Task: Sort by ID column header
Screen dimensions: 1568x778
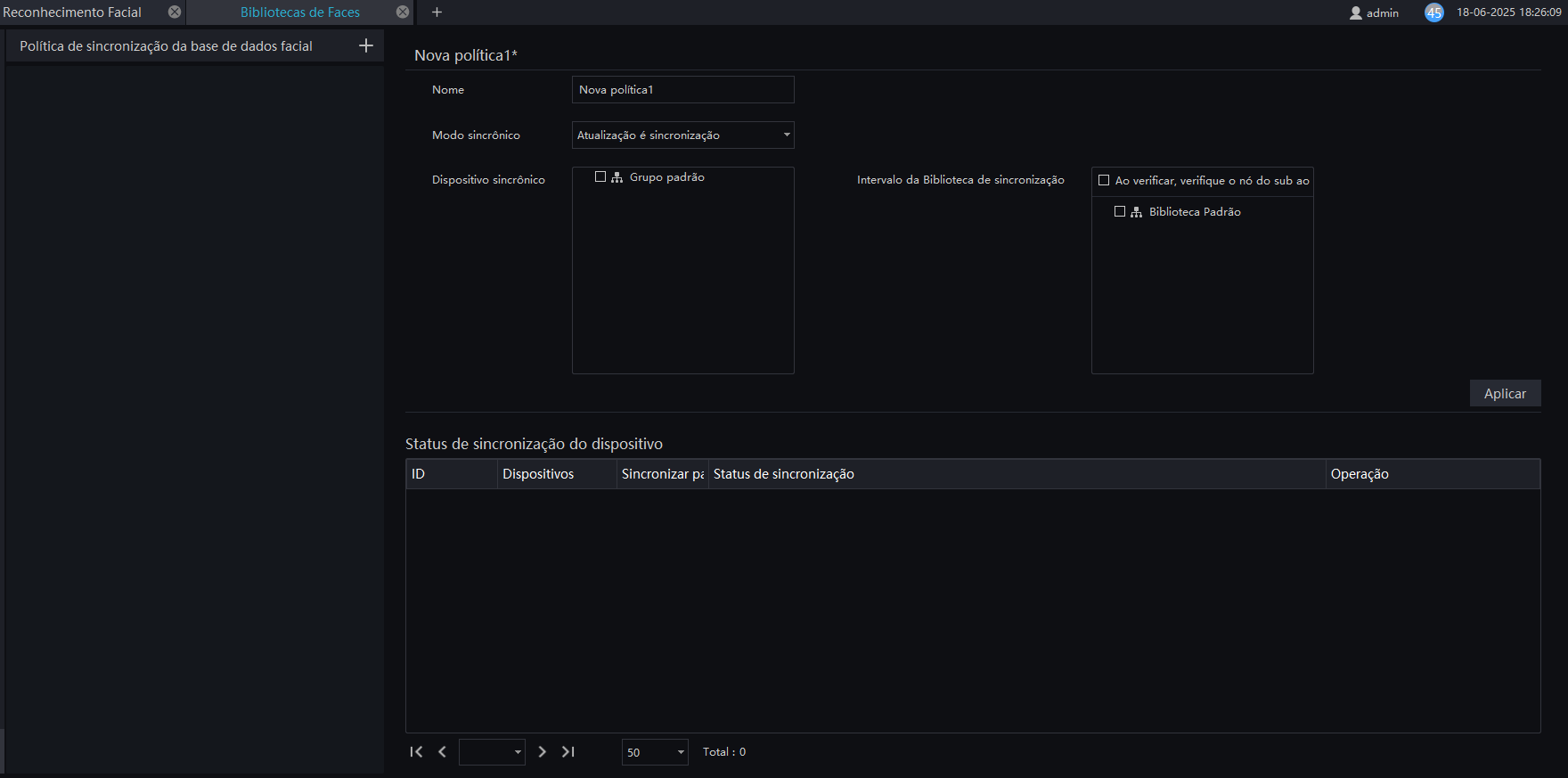Action: [452, 474]
